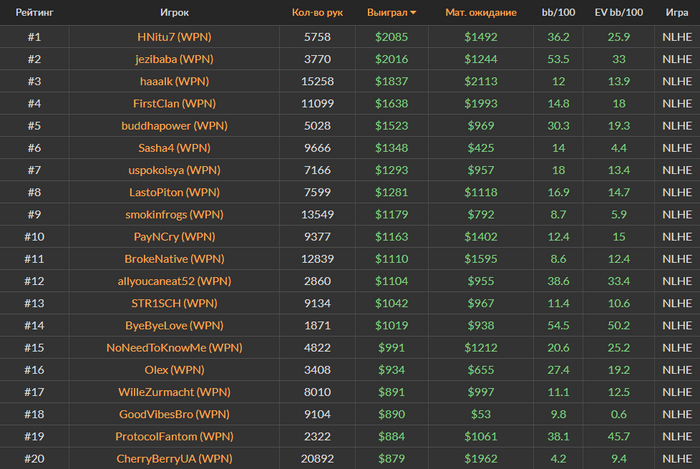Click the sort arrow beside Выиграл
The width and height of the screenshot is (700, 469).
click(x=413, y=13)
